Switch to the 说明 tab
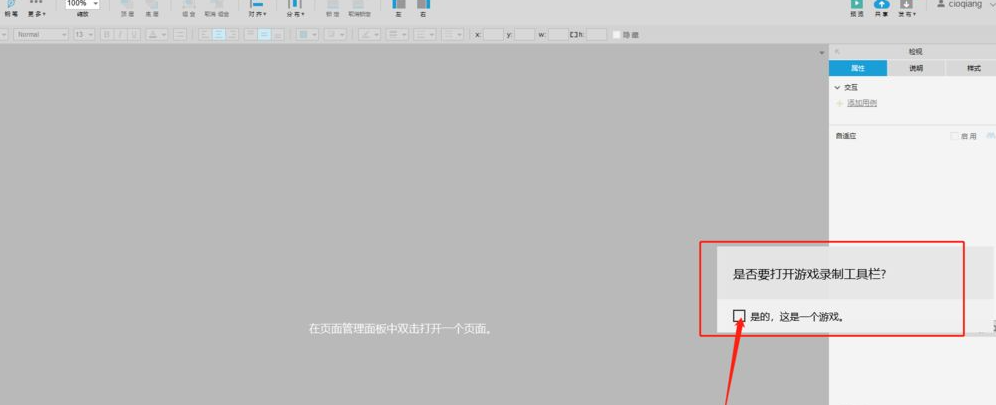 point(915,69)
